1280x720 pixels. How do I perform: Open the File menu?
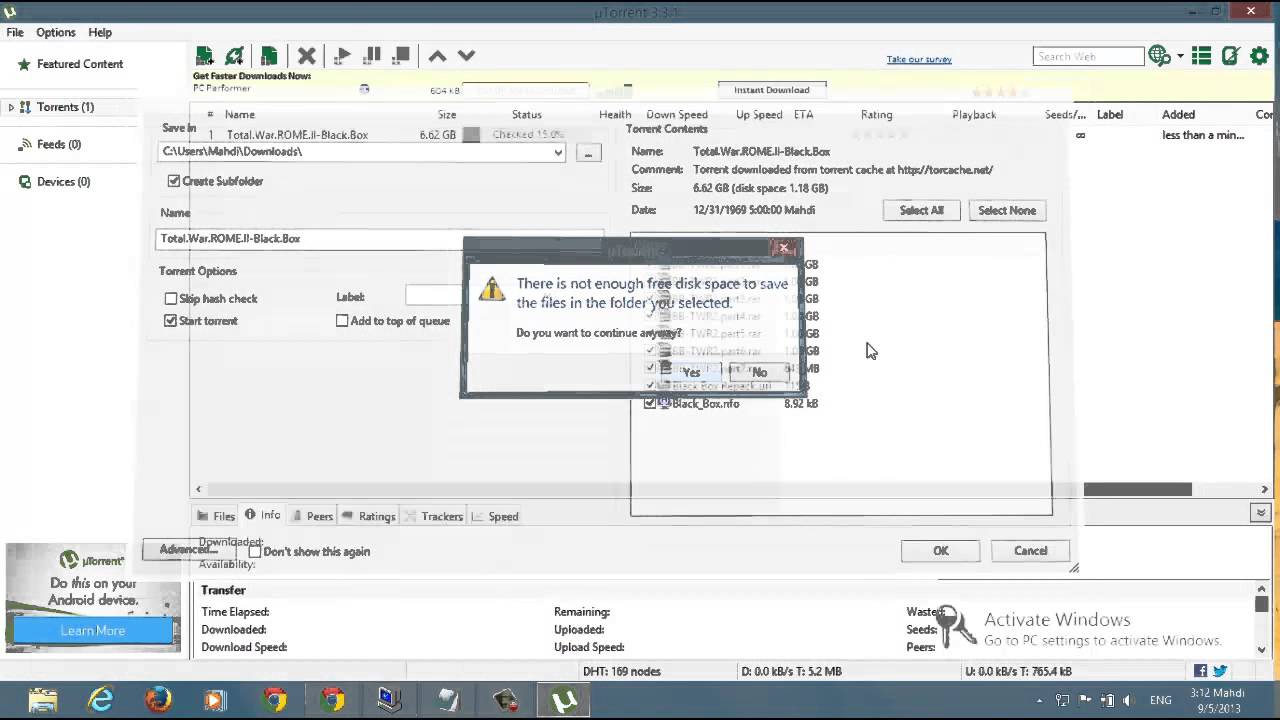coord(15,32)
